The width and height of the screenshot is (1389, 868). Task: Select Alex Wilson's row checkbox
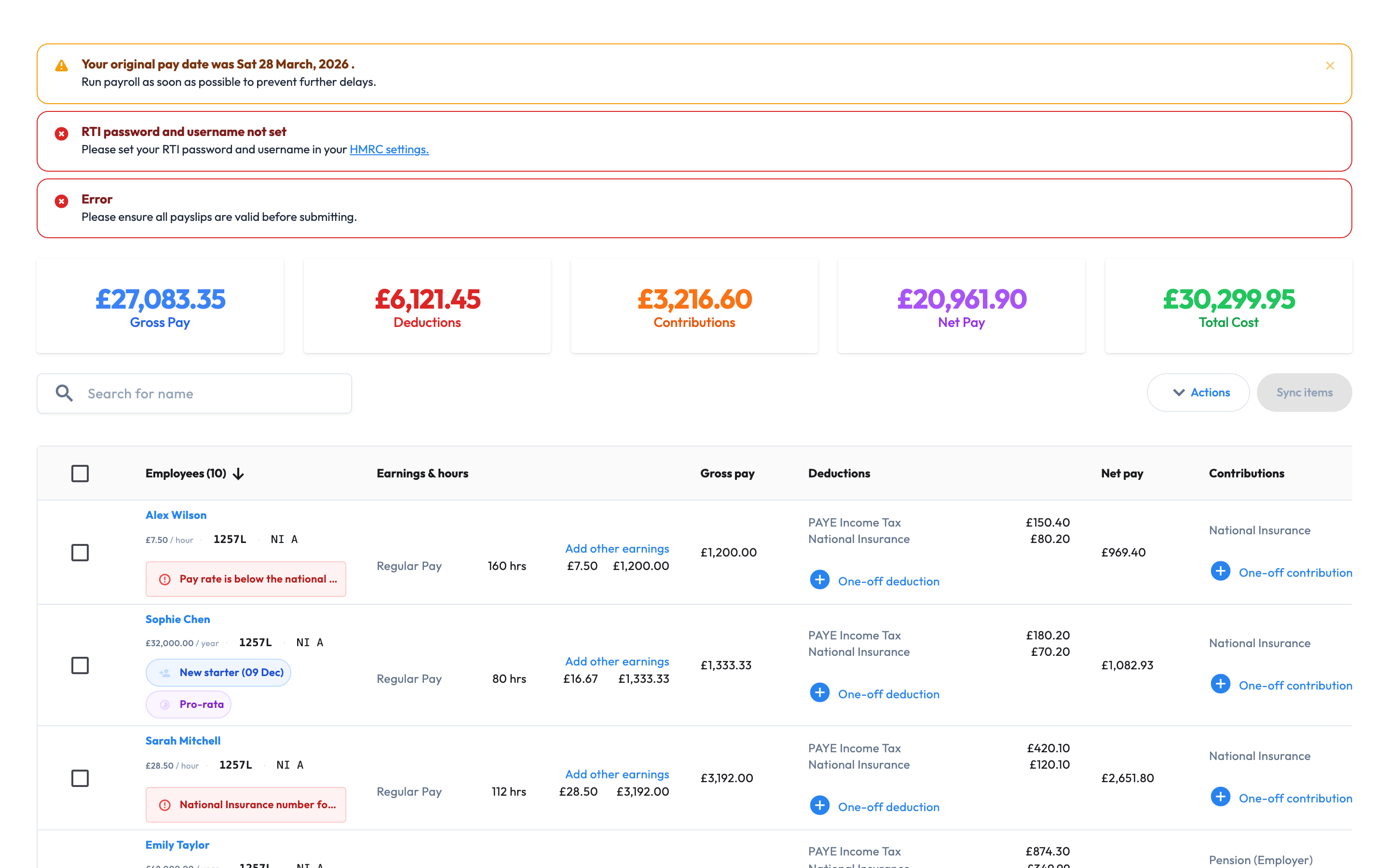(80, 552)
